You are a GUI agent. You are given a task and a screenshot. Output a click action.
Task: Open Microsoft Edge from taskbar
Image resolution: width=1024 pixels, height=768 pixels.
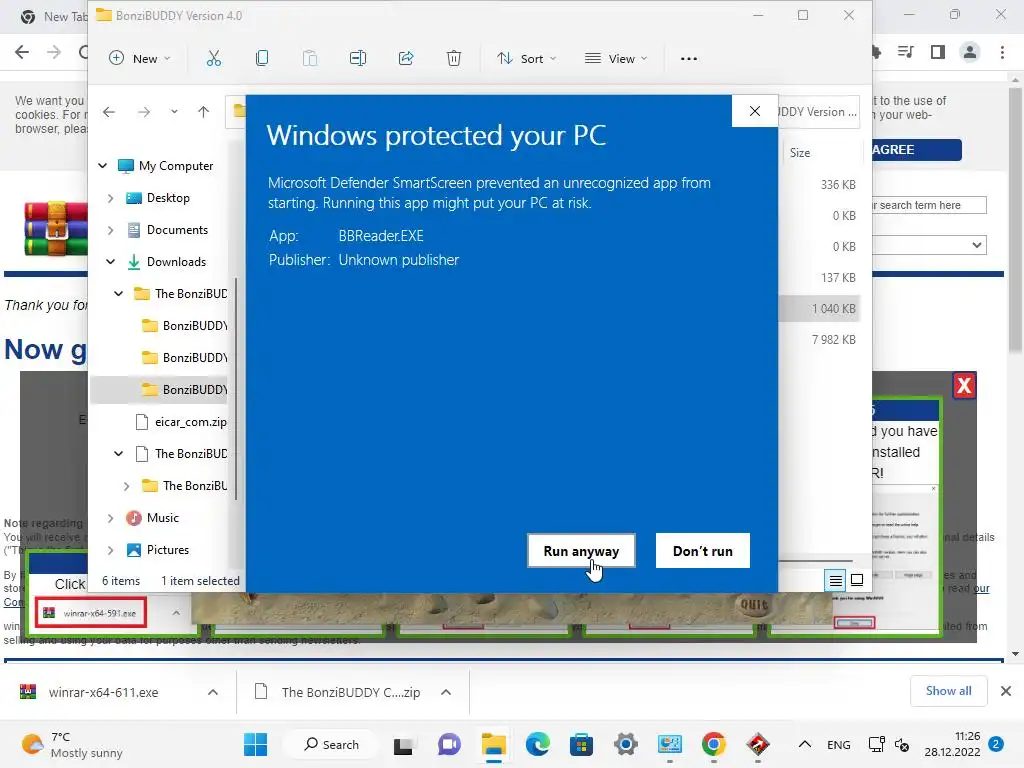tap(537, 744)
